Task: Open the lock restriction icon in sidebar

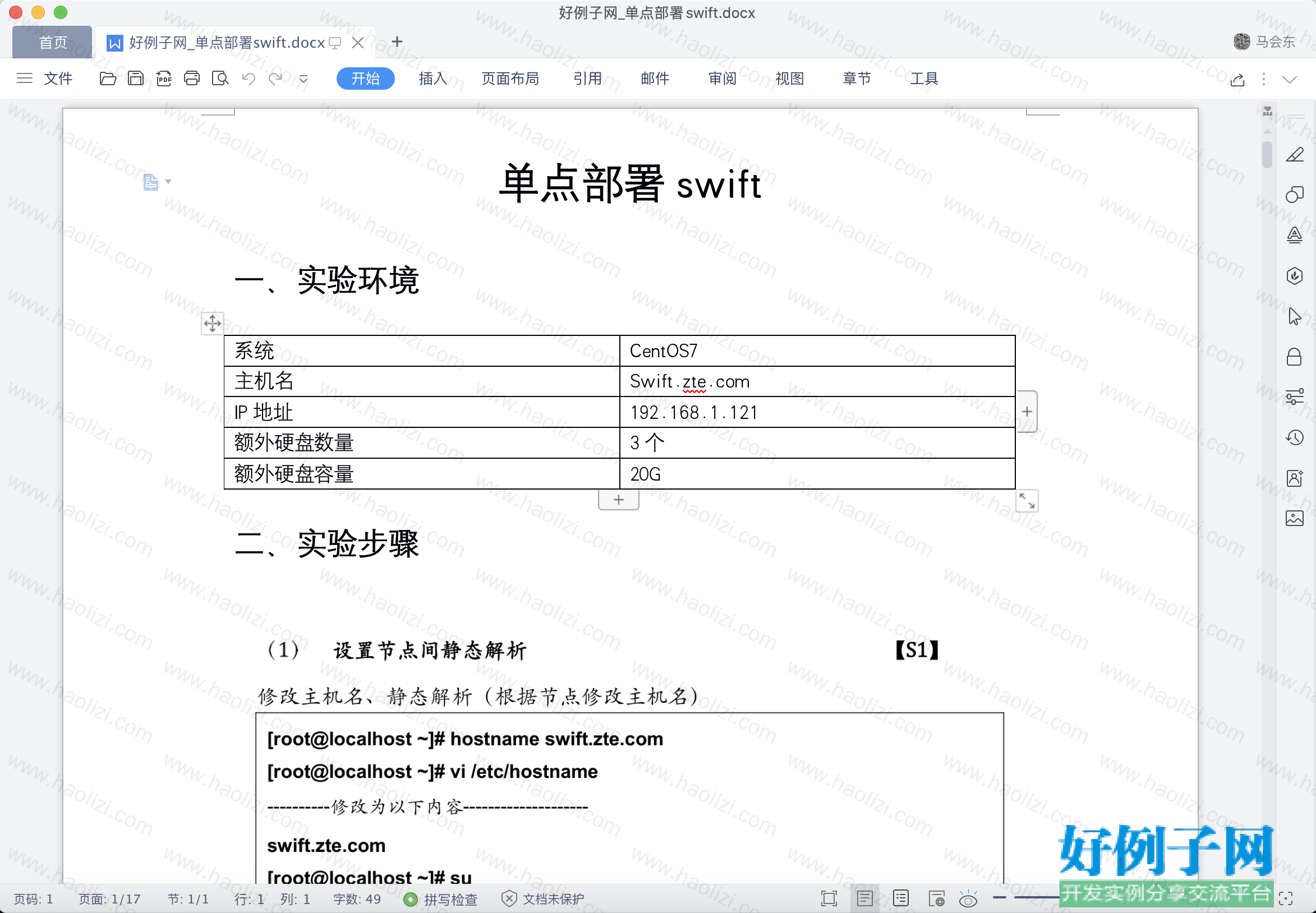Action: tap(1294, 357)
